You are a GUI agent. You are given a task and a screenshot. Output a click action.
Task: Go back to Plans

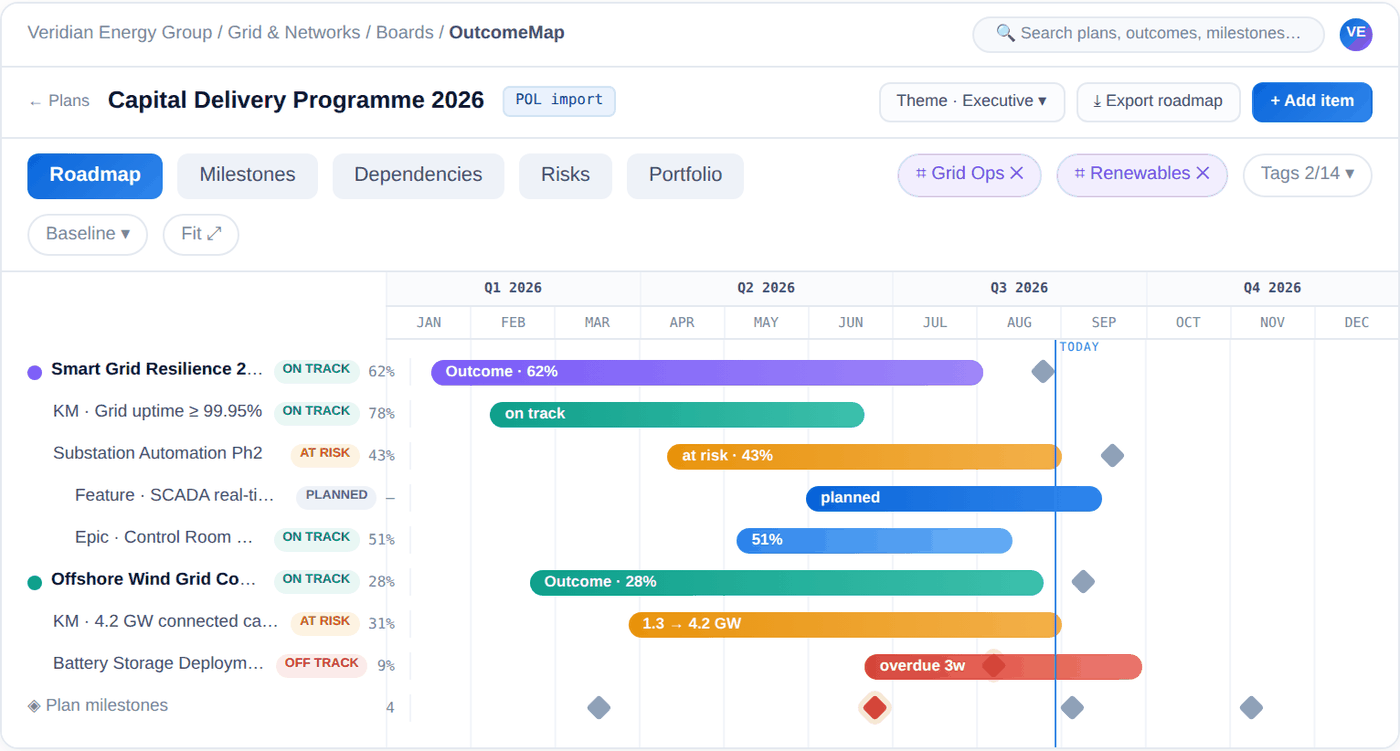[59, 101]
